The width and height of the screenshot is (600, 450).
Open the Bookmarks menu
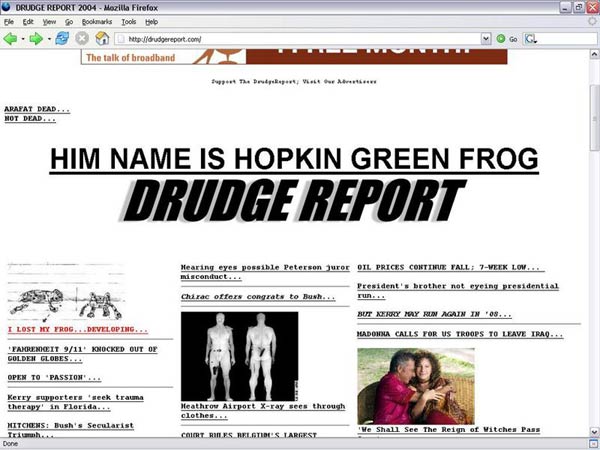tap(97, 22)
